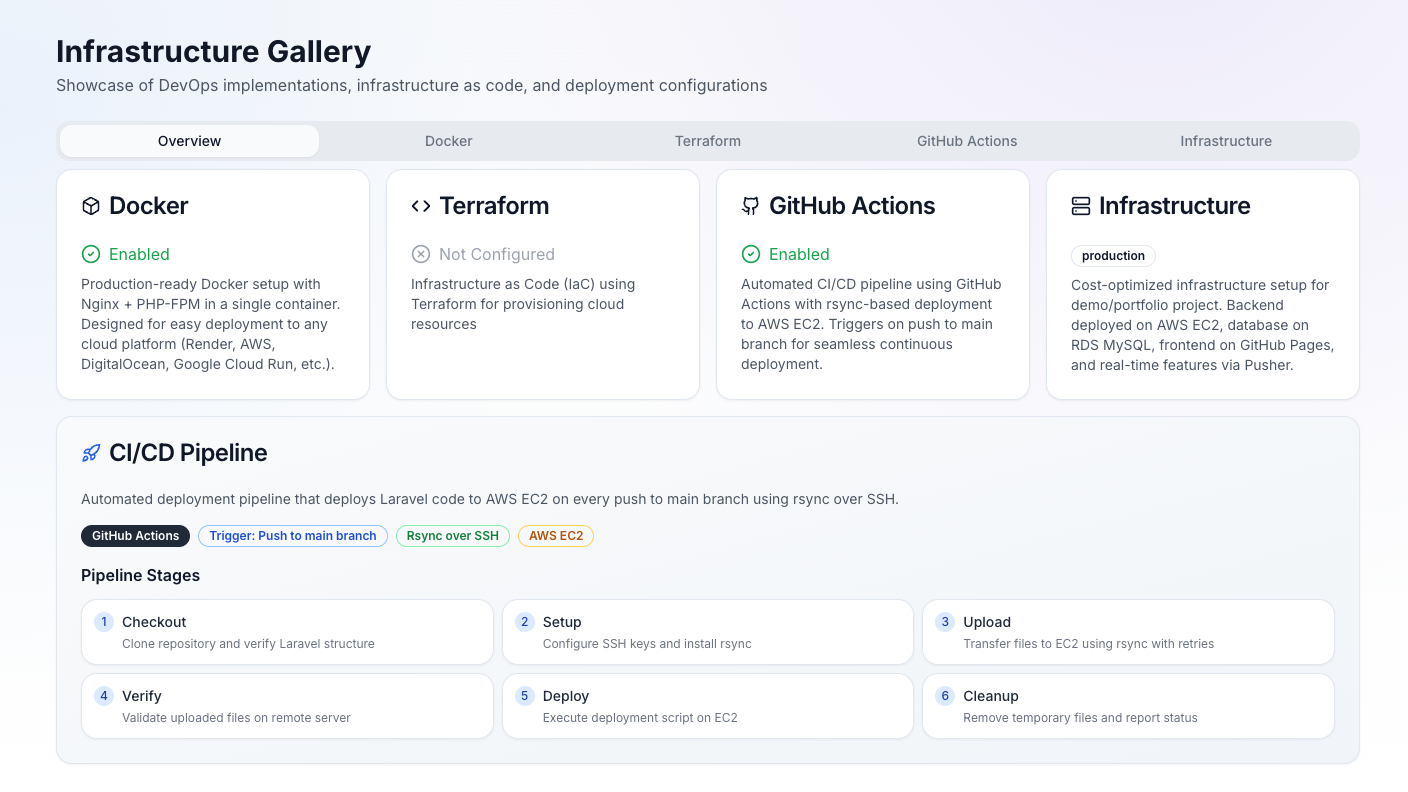Viewport: 1408px width, 792px height.
Task: Go to the Infrastructure tab
Action: point(1225,141)
